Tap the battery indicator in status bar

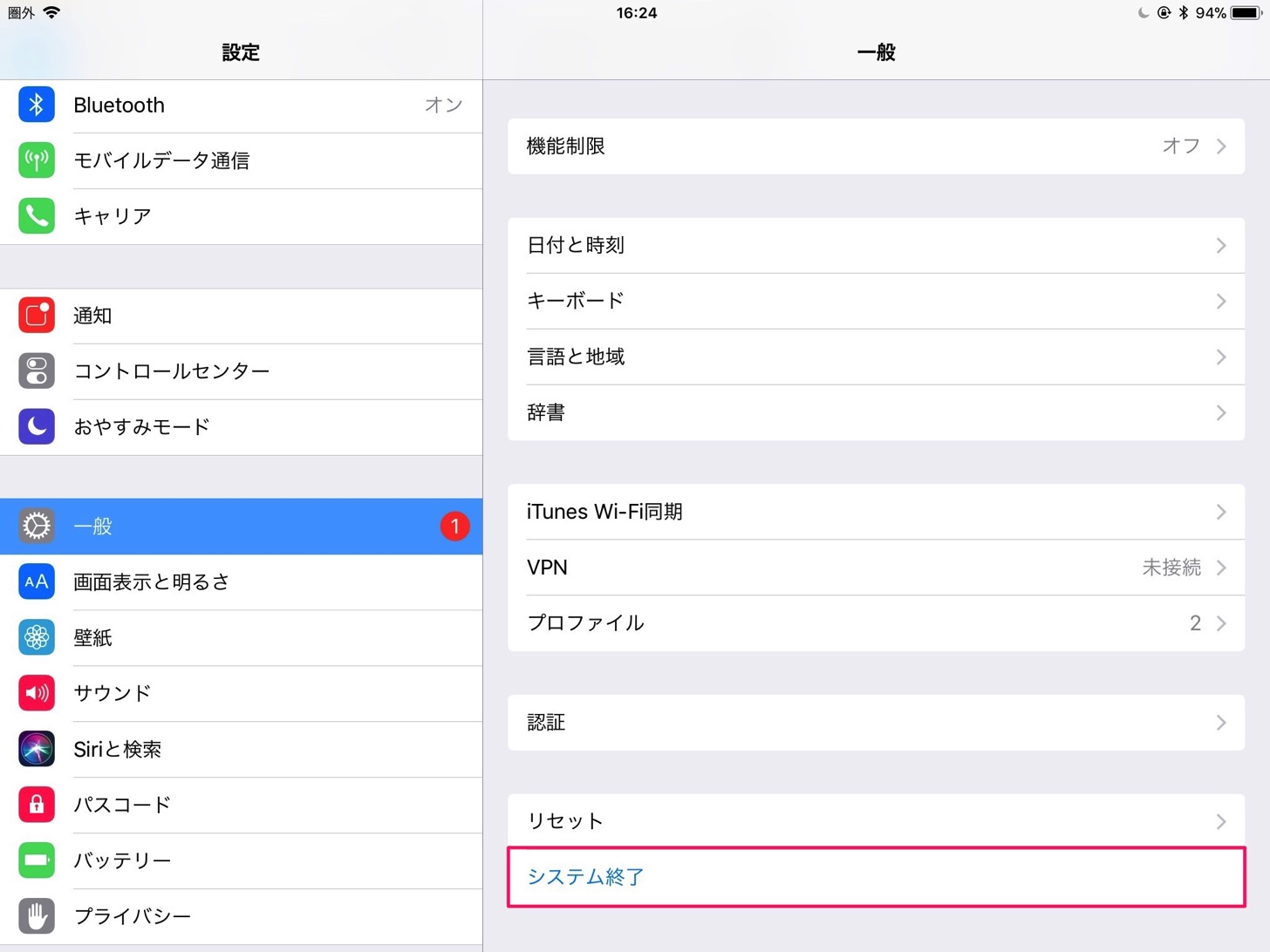pyautogui.click(x=1246, y=12)
